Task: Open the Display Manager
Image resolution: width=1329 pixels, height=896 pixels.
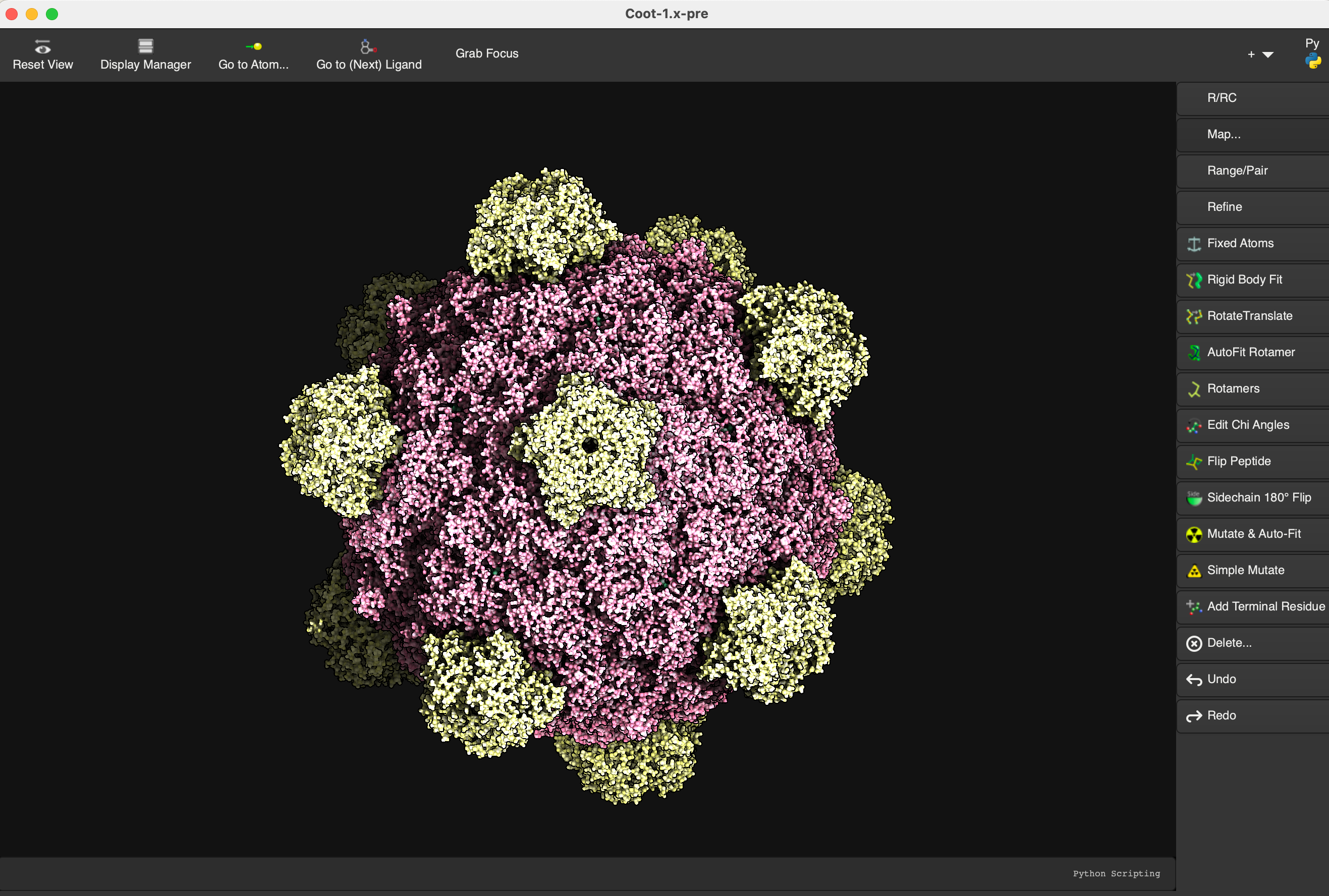Action: click(x=145, y=55)
